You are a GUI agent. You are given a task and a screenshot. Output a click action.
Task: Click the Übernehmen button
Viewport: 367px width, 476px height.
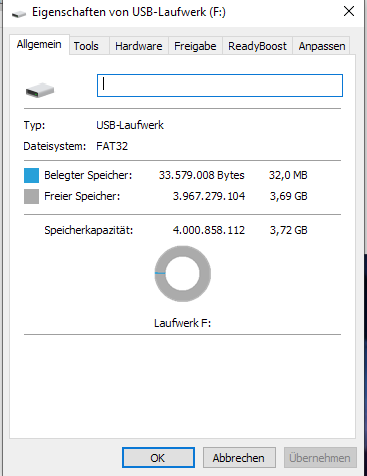pos(320,458)
